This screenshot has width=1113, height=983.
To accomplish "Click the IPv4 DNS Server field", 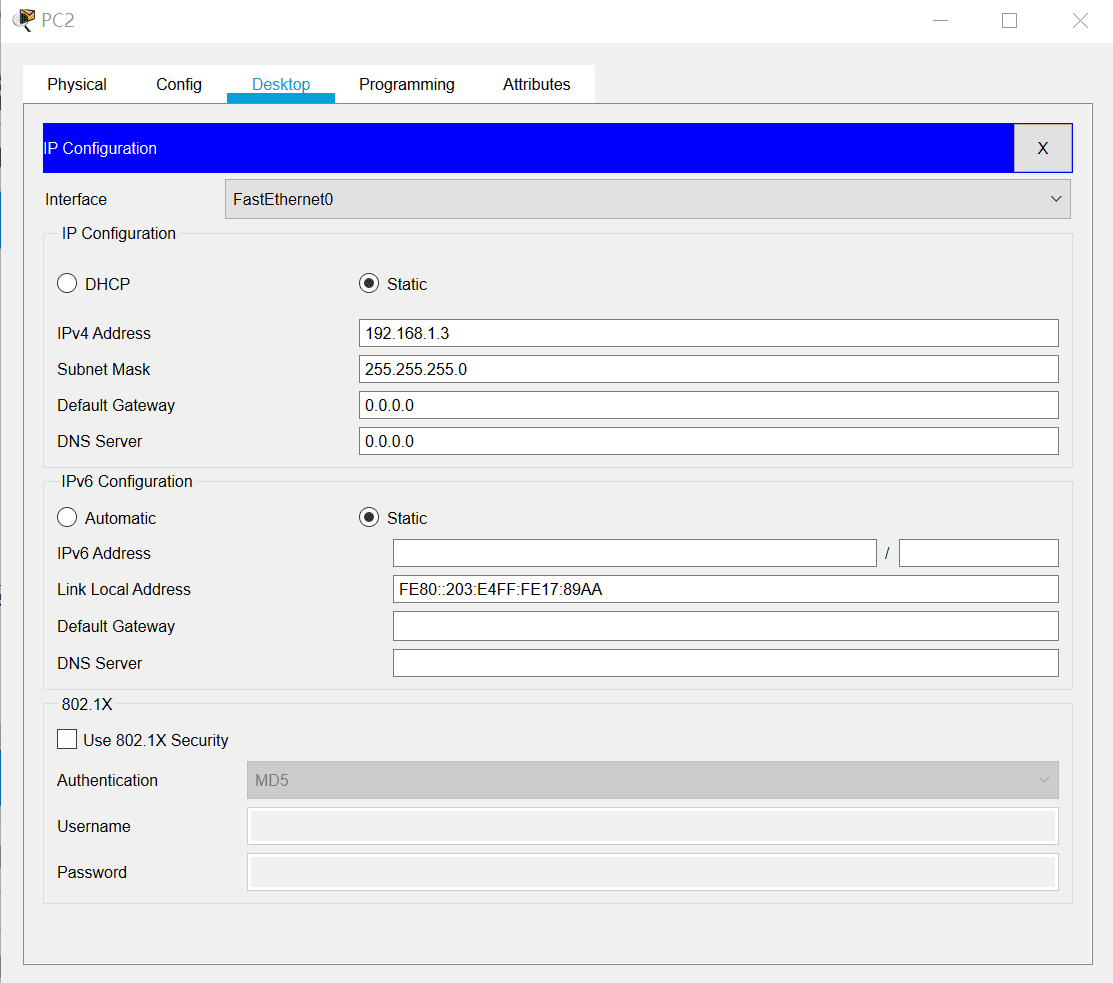I will click(x=708, y=441).
